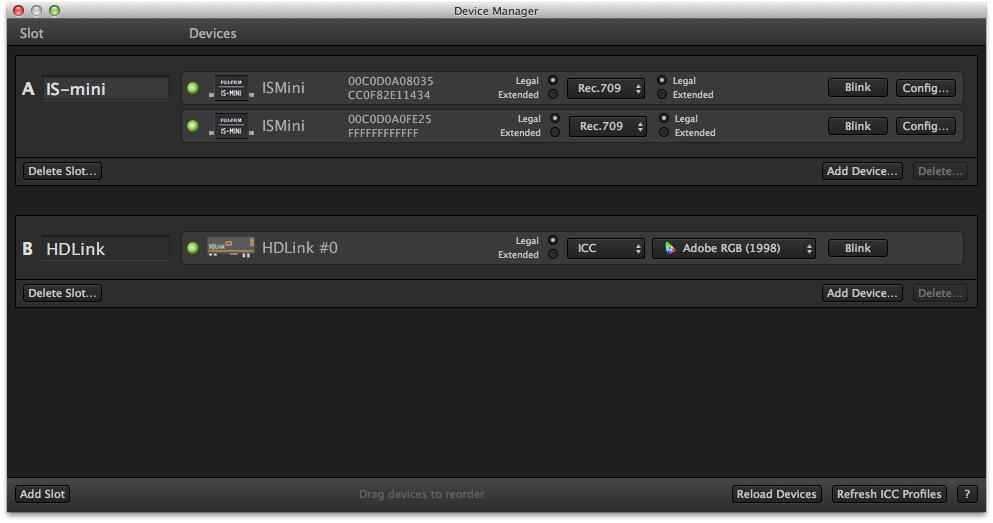Select output Extended radio for ISMini 00C0D0A08035

(x=662, y=94)
